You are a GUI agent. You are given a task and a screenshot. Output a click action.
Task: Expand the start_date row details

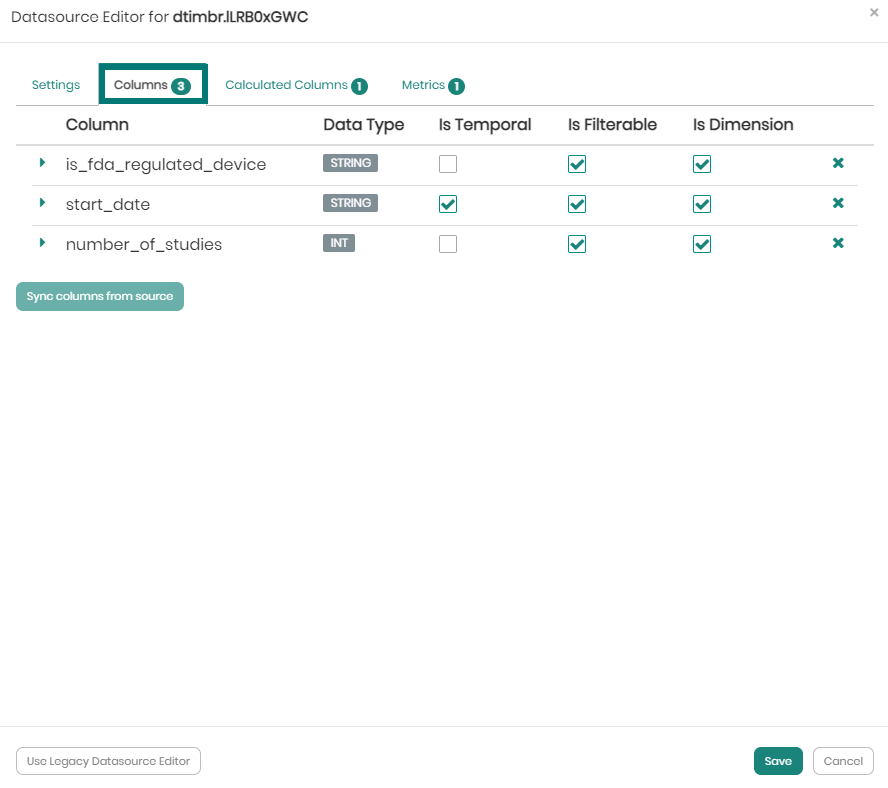click(x=42, y=202)
